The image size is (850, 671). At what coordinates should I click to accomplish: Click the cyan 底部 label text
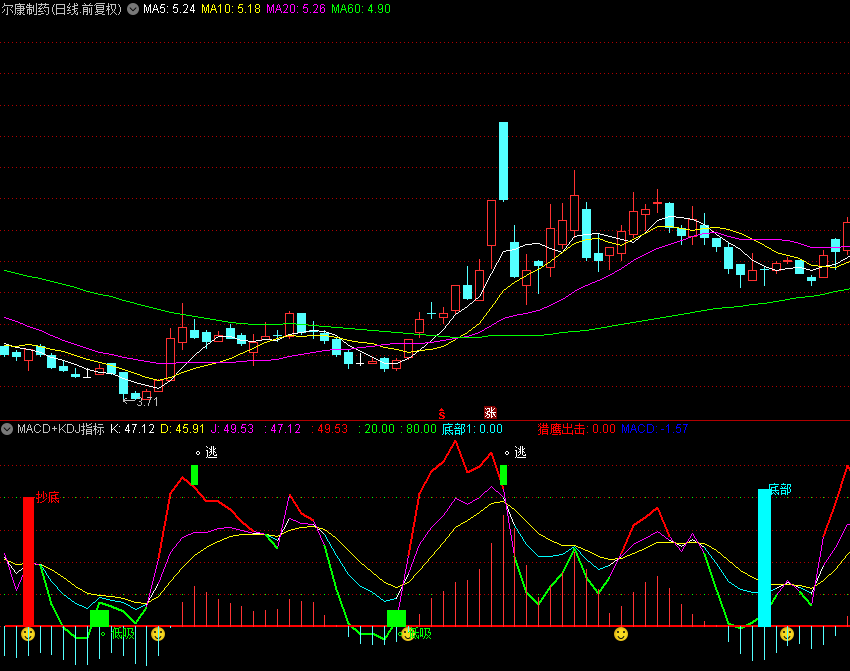click(780, 489)
